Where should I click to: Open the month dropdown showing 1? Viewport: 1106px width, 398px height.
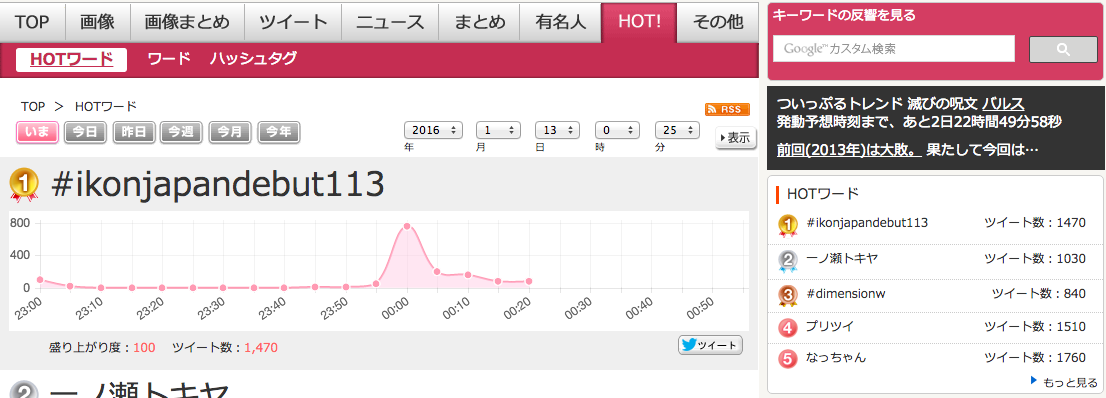coord(498,131)
